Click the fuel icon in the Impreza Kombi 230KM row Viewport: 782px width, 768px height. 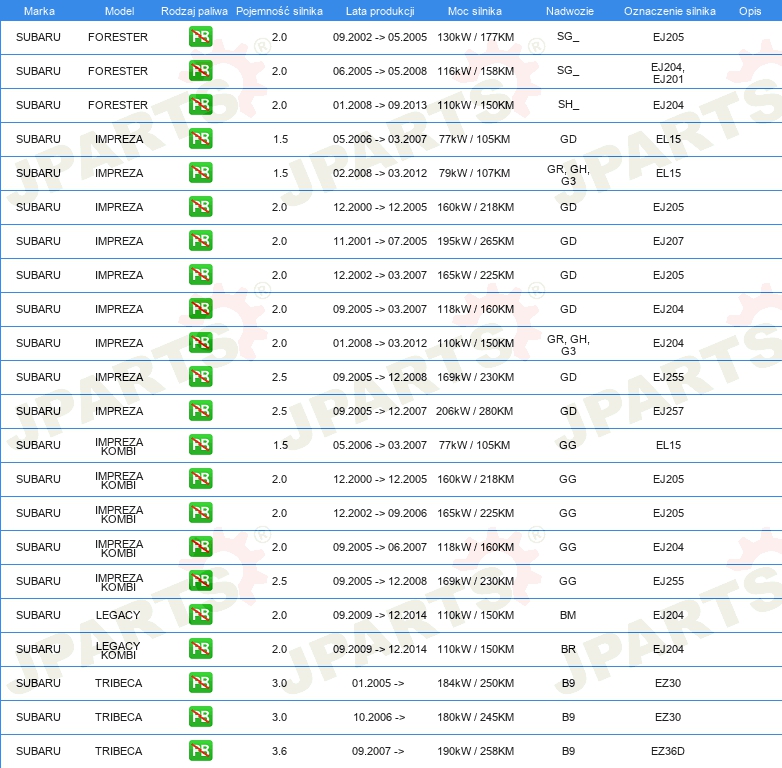point(200,581)
